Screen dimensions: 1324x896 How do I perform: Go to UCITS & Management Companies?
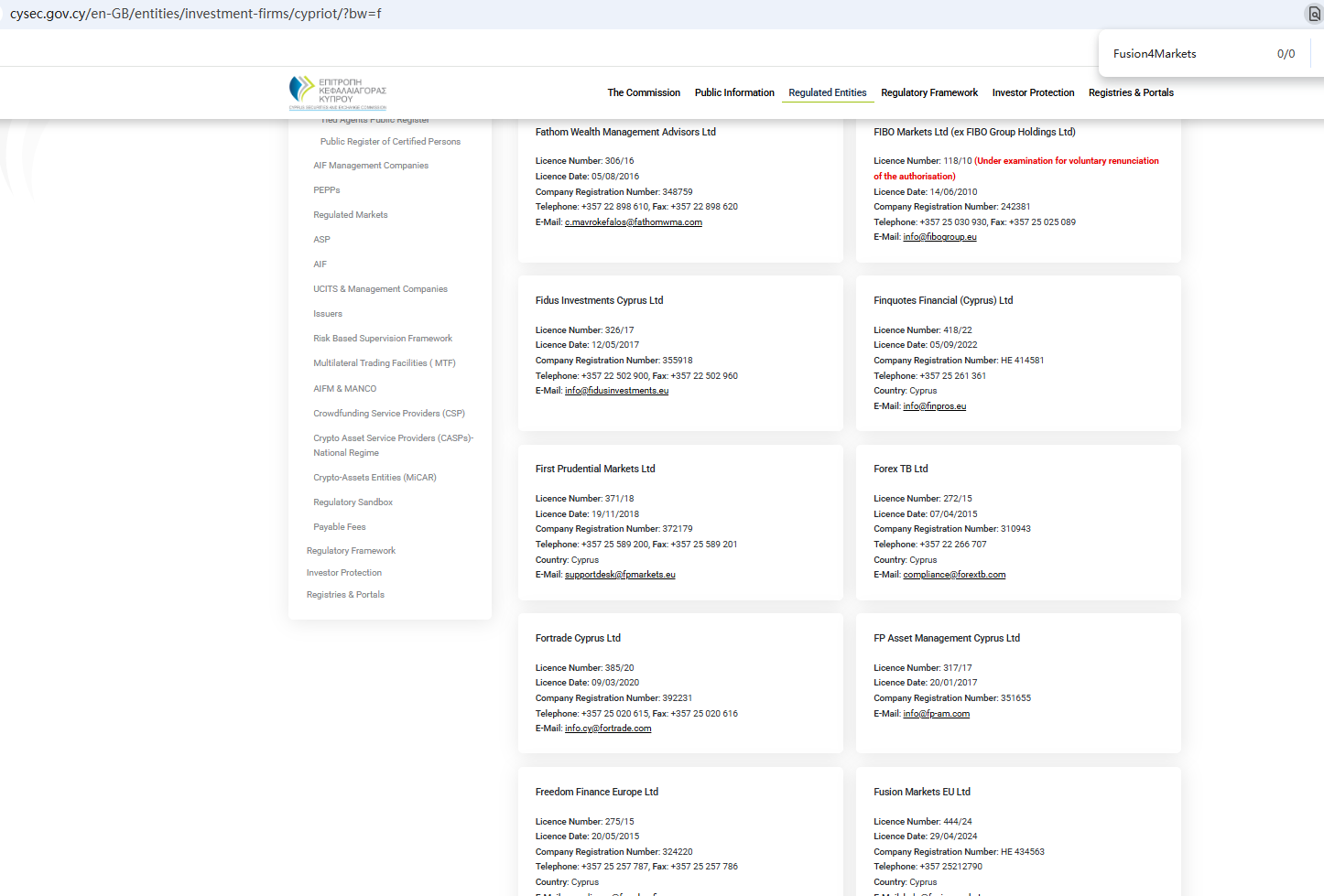(380, 289)
